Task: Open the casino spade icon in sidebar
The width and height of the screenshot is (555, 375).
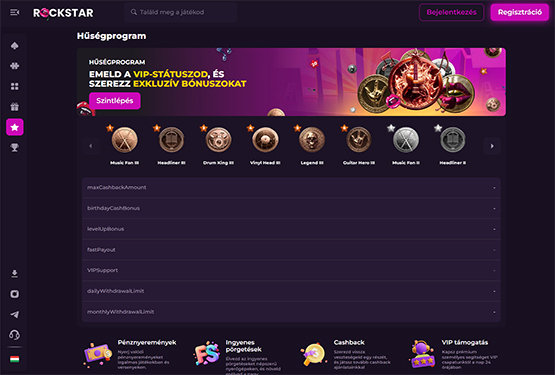Action: (15, 45)
